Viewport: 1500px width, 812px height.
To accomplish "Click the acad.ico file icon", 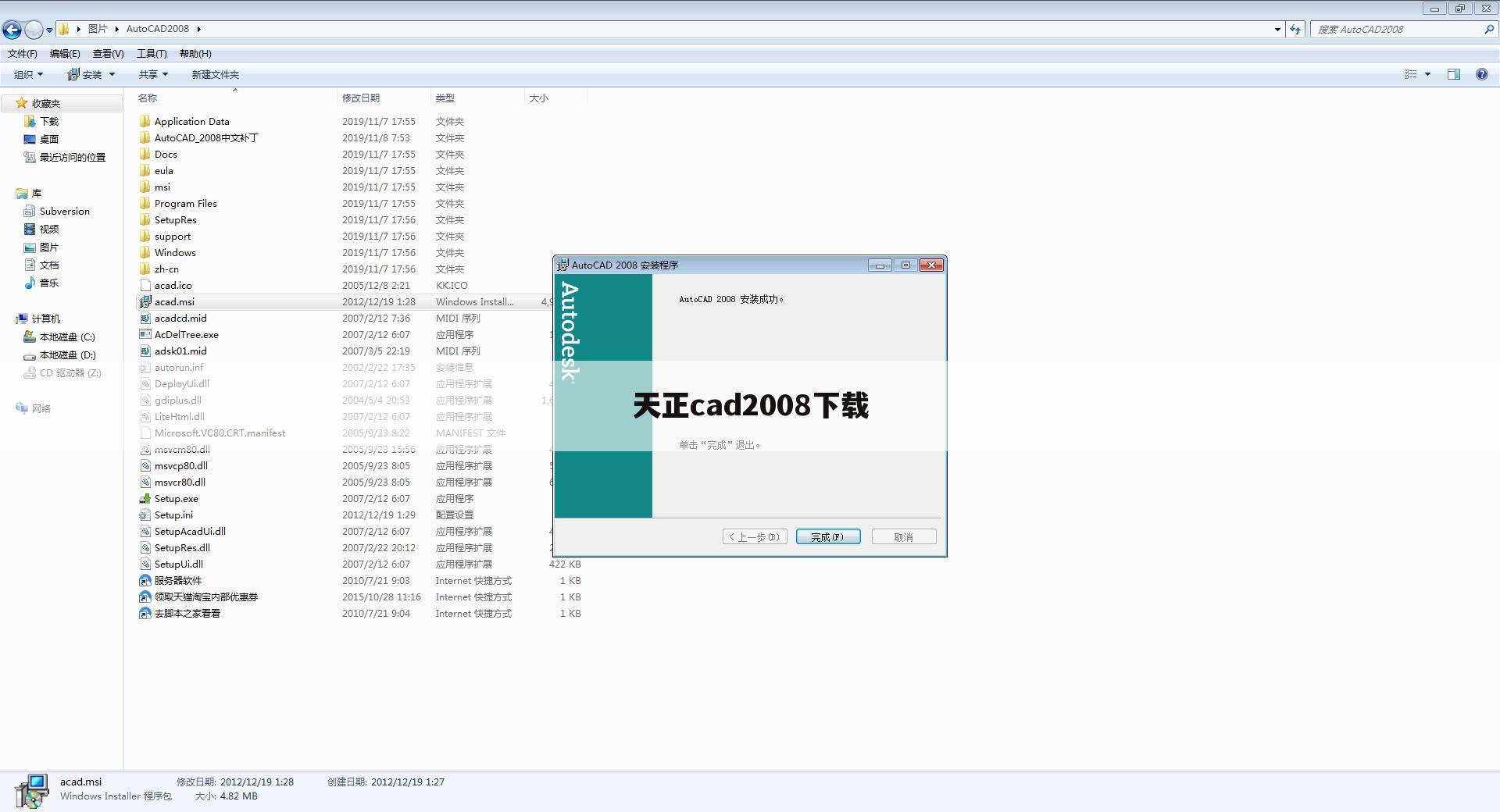I will [x=145, y=285].
